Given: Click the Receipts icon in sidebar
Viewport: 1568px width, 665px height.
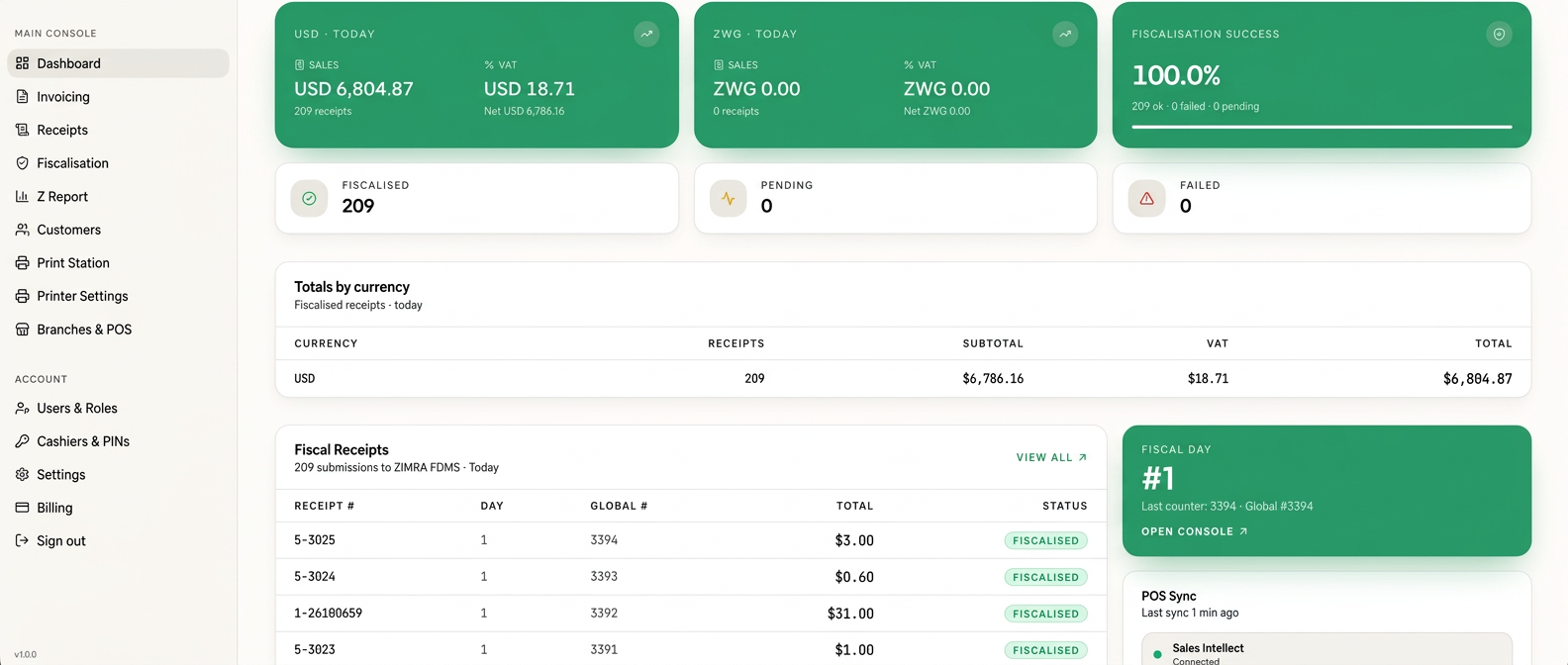Looking at the screenshot, I should 22,130.
